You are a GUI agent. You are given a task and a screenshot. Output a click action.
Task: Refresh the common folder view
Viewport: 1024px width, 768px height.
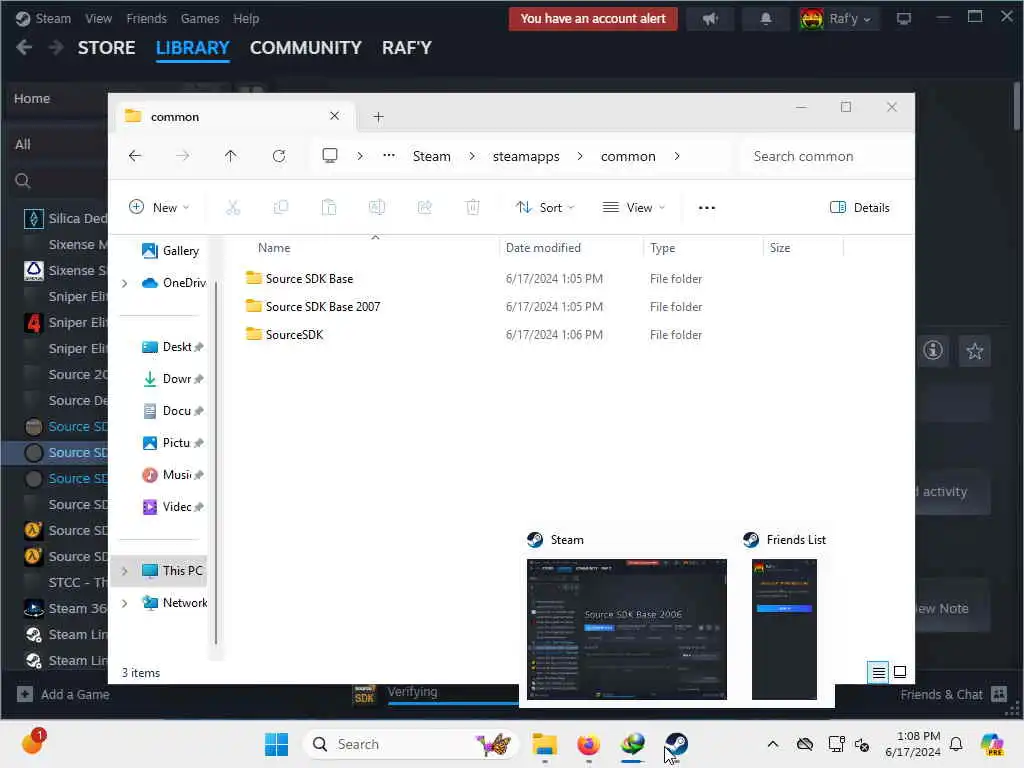coord(279,156)
